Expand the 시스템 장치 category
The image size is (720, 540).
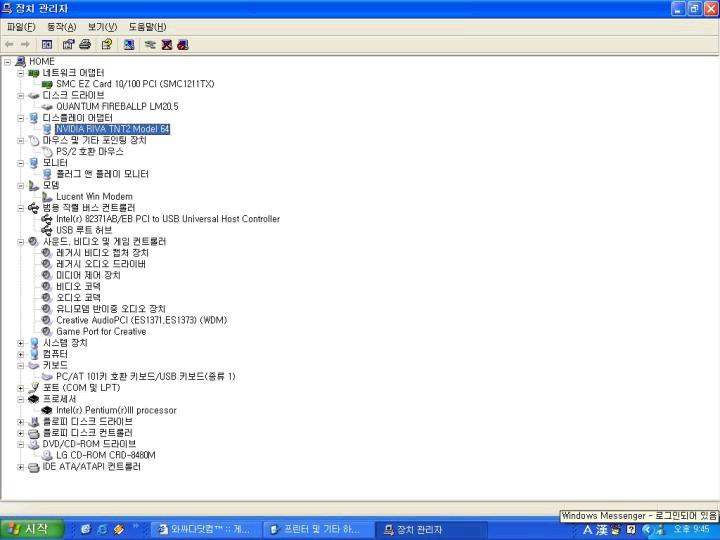click(x=21, y=343)
